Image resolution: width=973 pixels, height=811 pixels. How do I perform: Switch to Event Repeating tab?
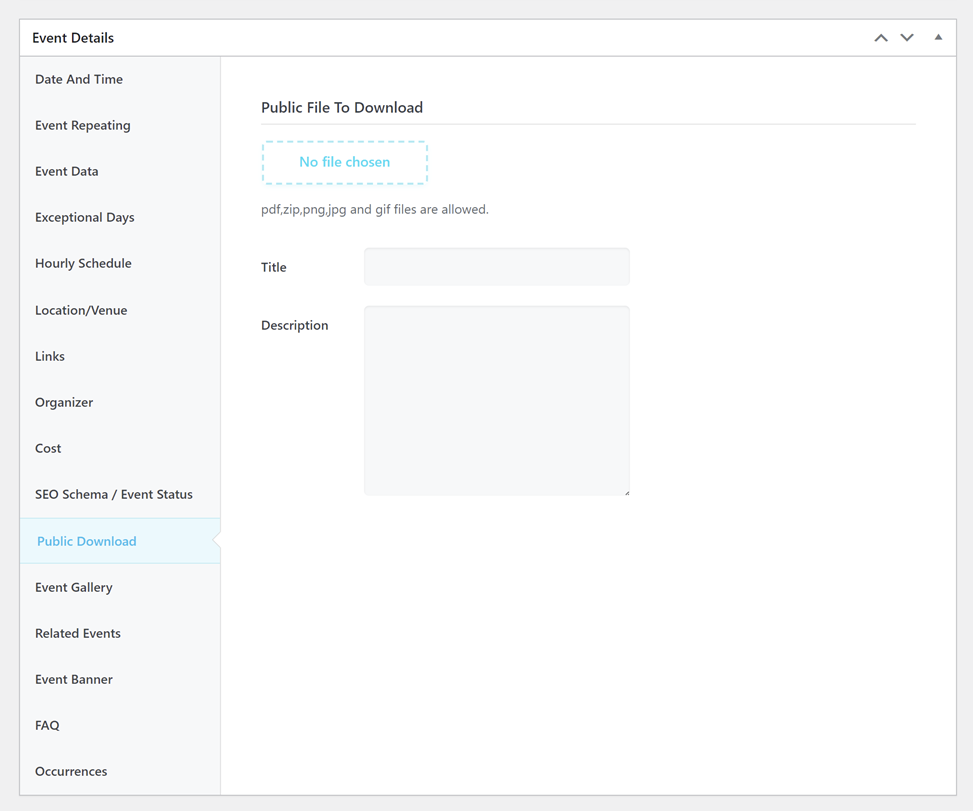[83, 125]
